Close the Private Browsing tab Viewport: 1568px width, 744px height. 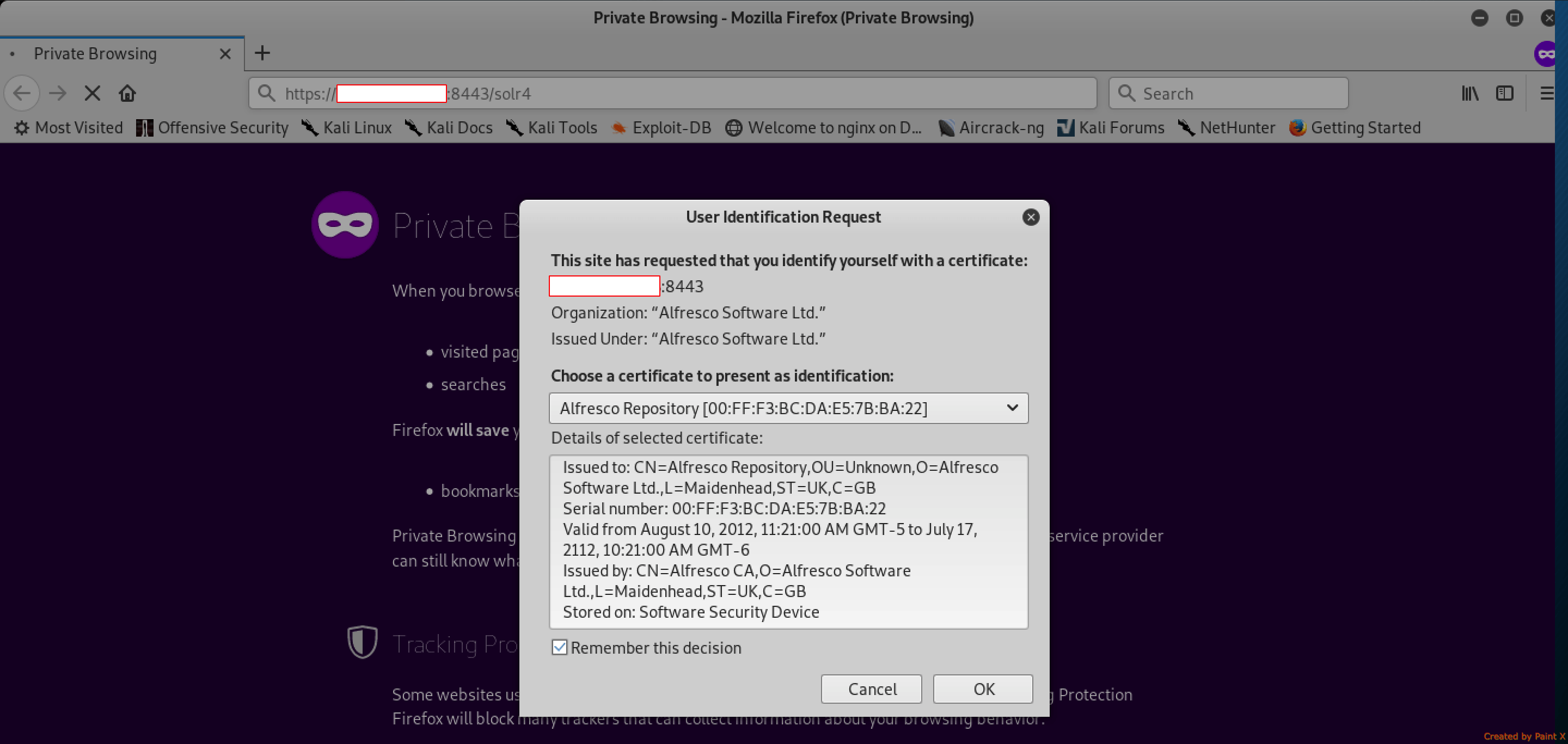click(225, 53)
